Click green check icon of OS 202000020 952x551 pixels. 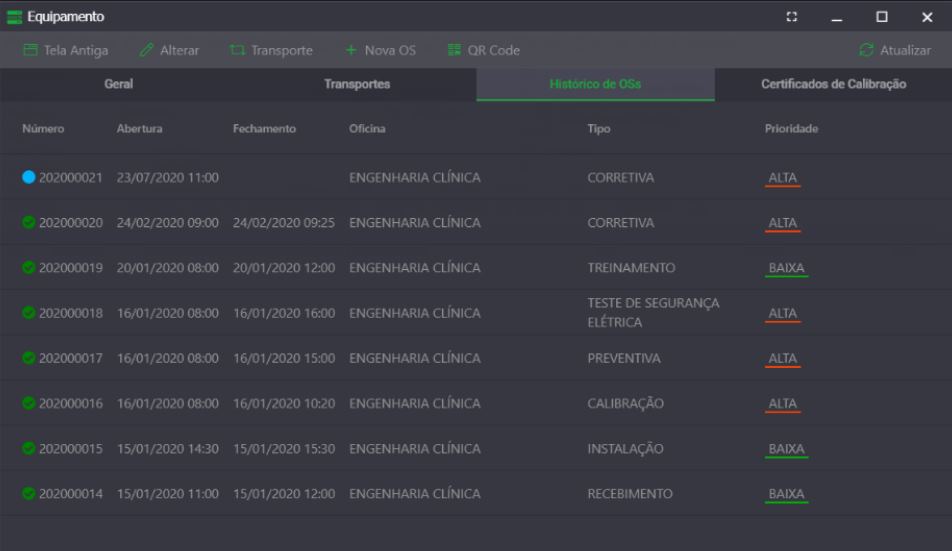[x=28, y=223]
